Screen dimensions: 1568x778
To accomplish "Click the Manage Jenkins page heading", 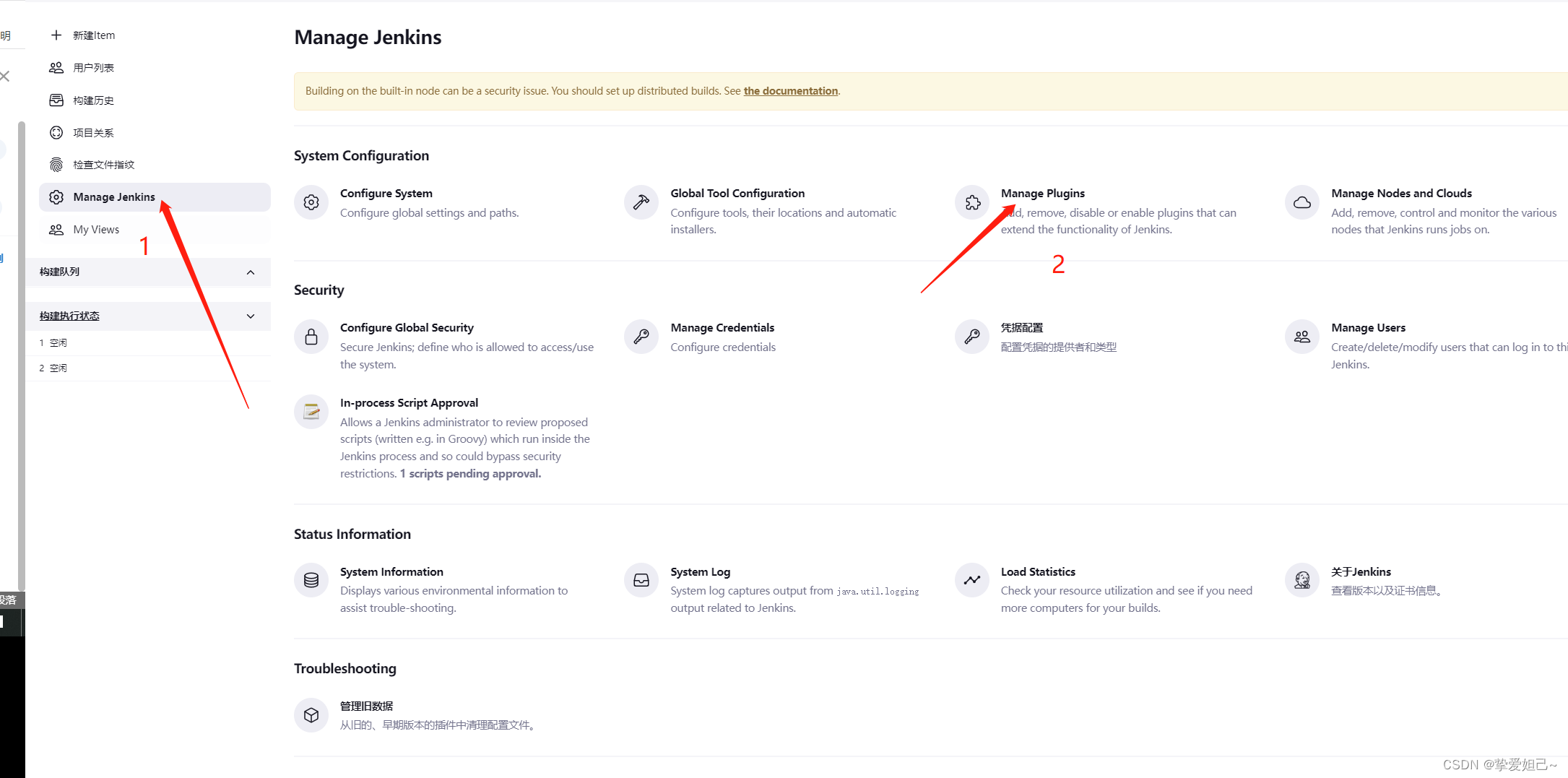I will [368, 37].
